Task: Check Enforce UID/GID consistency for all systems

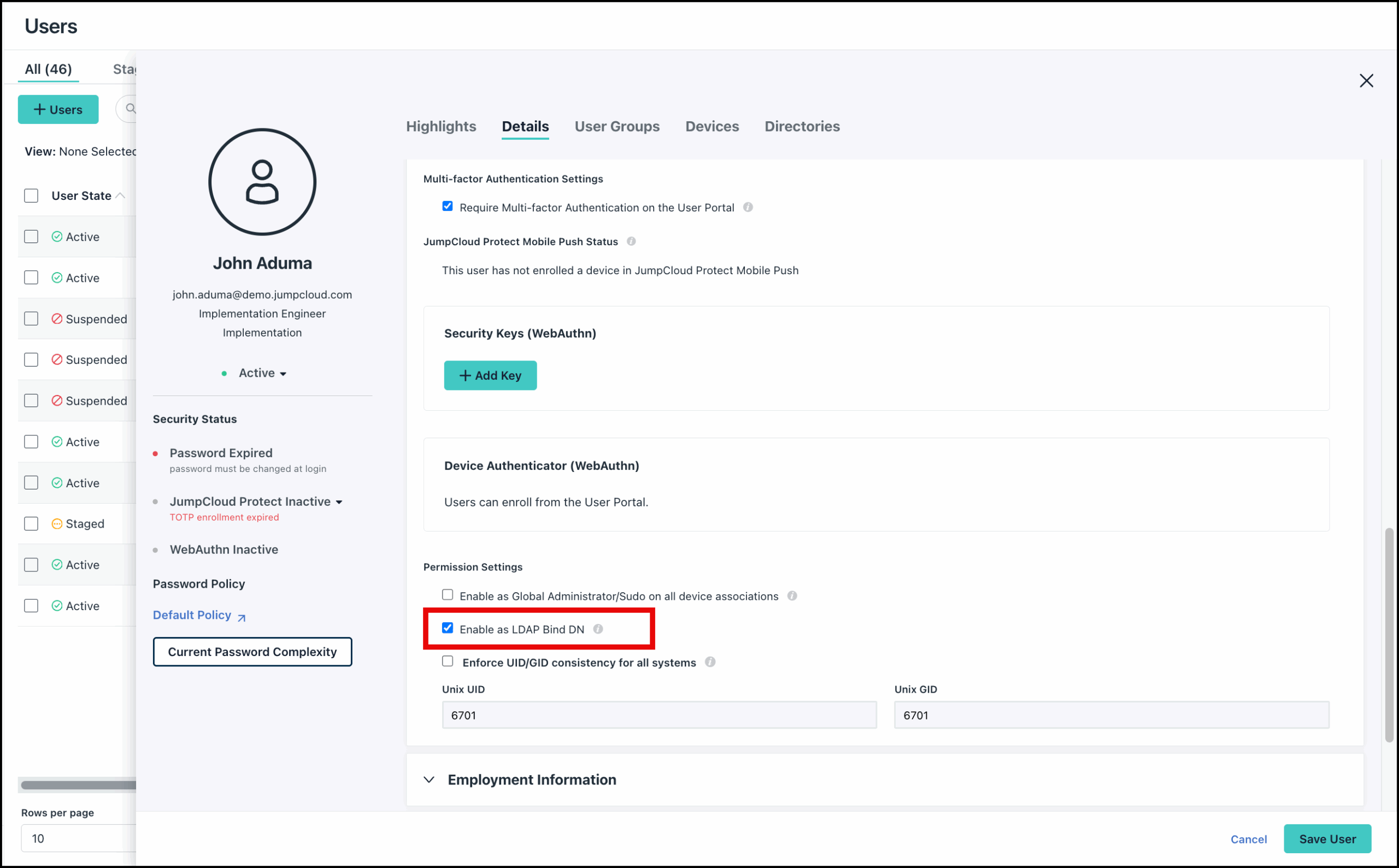Action: [x=448, y=662]
